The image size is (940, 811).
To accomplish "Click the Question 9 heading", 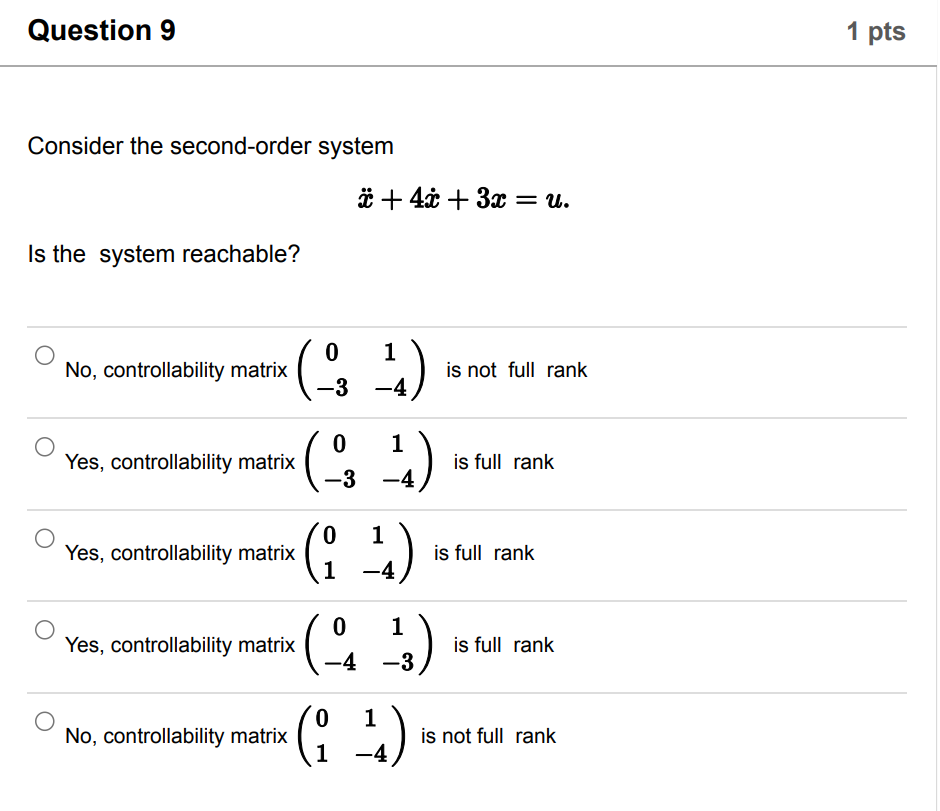I will click(102, 31).
